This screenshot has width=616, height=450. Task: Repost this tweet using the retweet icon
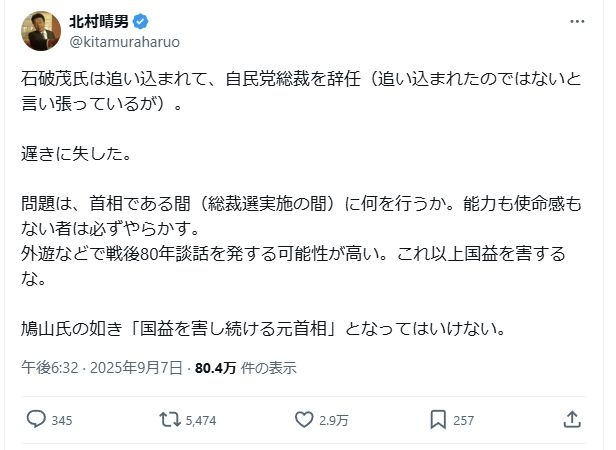coord(170,419)
